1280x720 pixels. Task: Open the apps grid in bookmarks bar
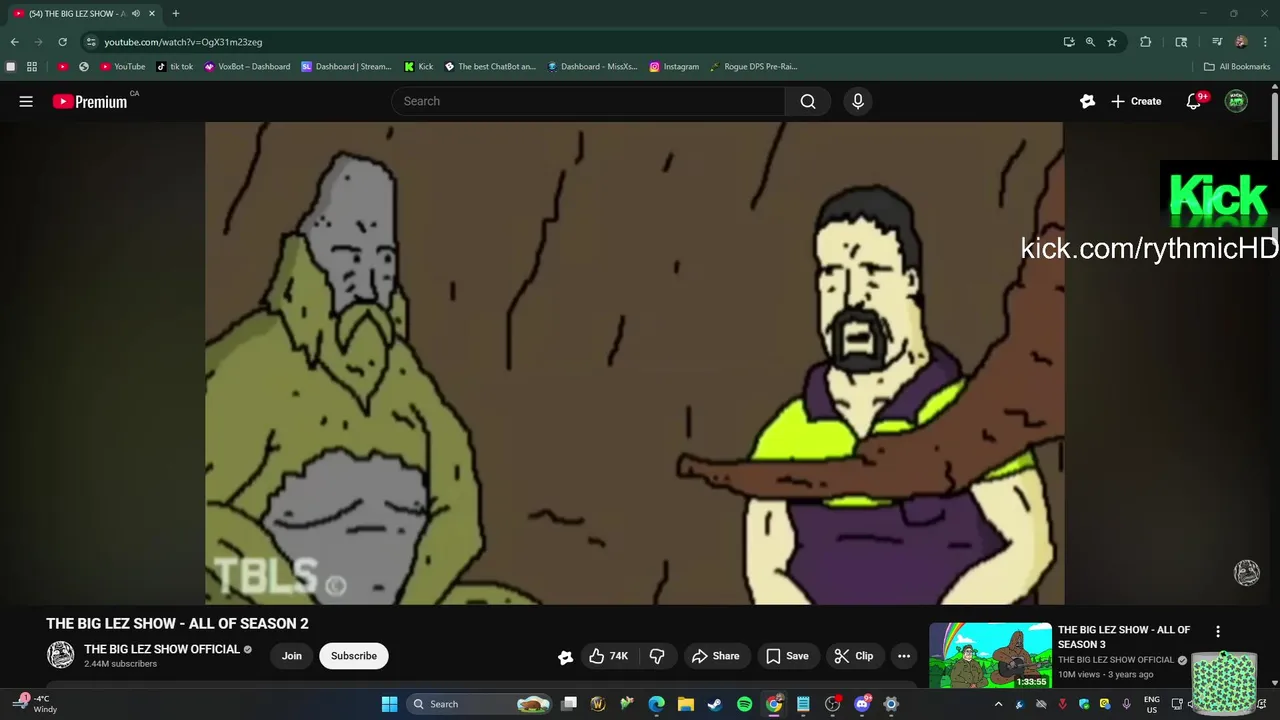click(32, 67)
